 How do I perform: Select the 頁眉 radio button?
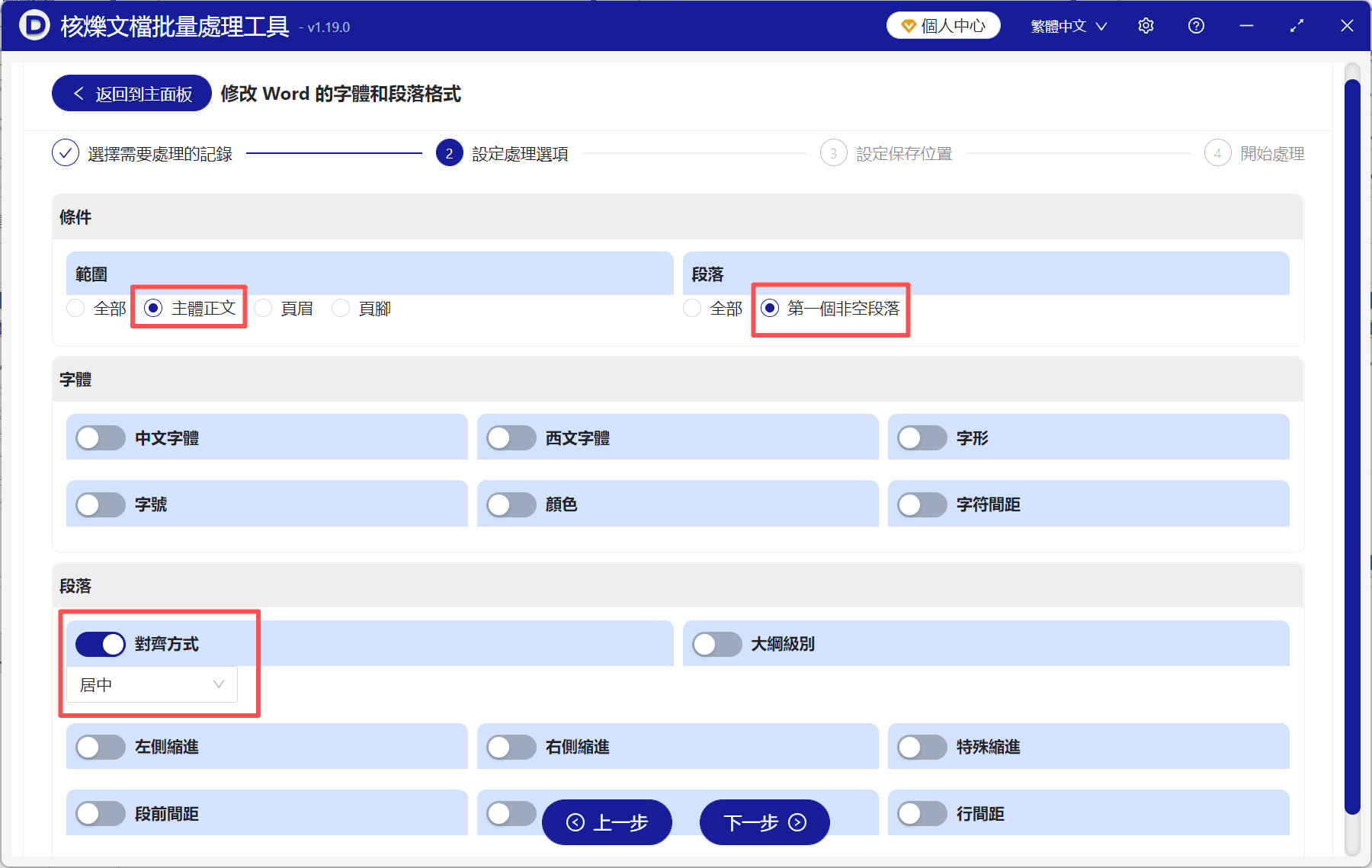coord(263,308)
